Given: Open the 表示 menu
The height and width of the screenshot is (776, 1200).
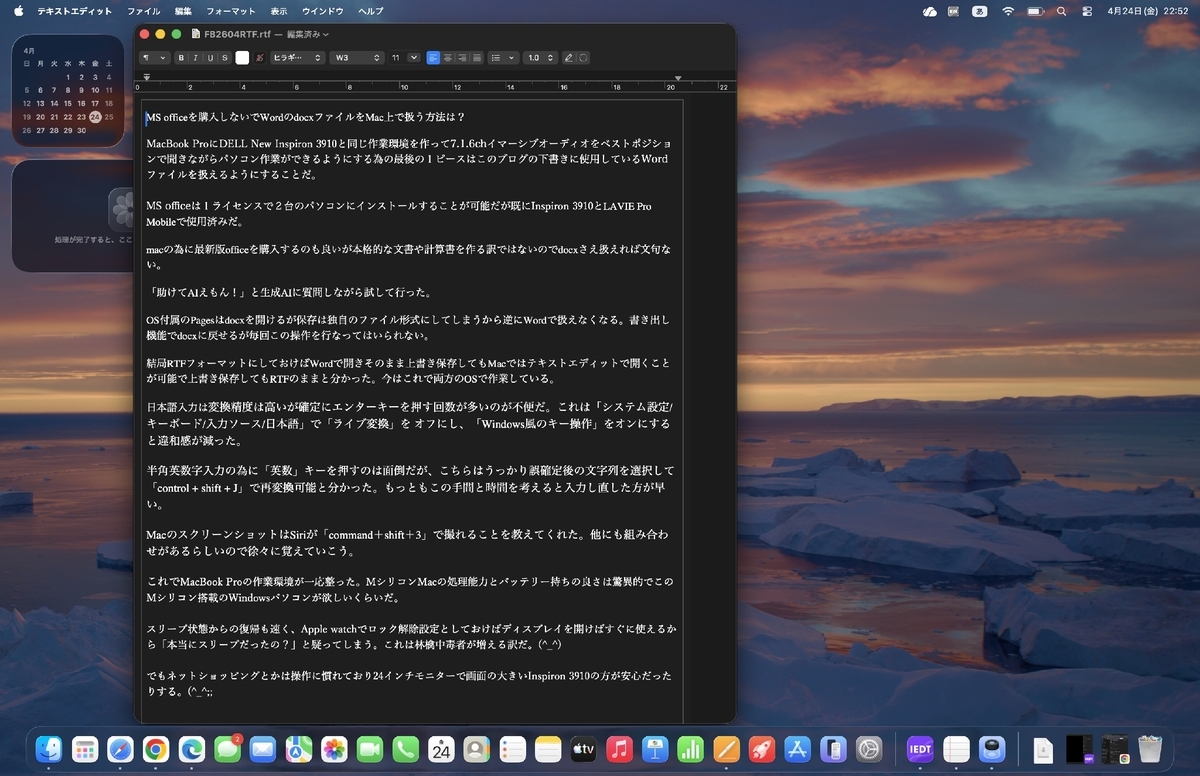Looking at the screenshot, I should point(278,11).
